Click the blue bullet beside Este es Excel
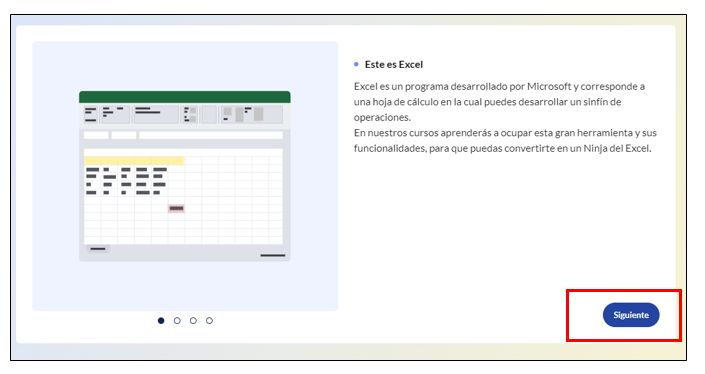 356,64
